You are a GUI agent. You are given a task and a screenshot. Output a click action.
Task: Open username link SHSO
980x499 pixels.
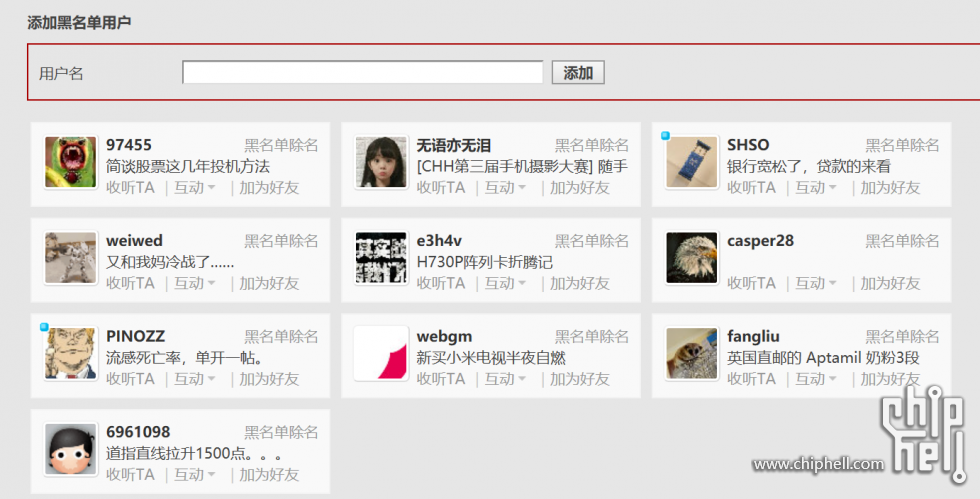748,145
